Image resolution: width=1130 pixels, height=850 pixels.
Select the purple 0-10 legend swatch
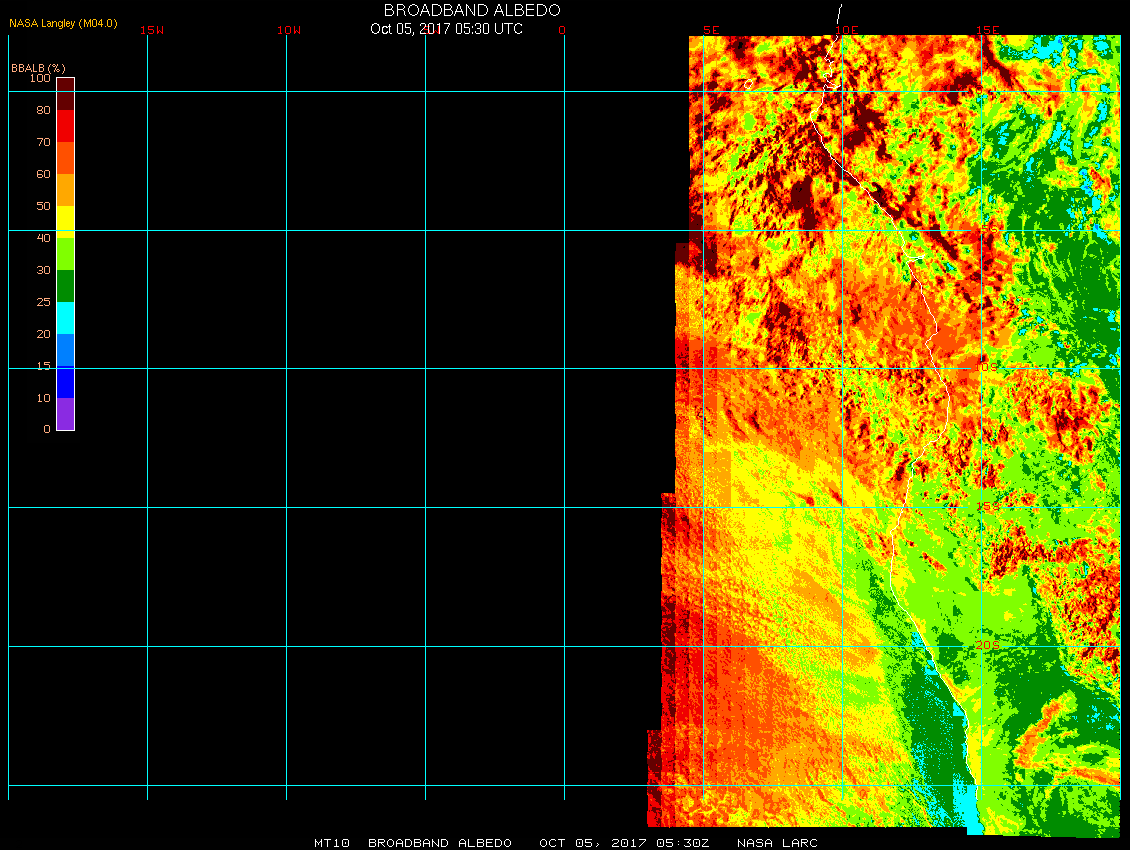[66, 414]
